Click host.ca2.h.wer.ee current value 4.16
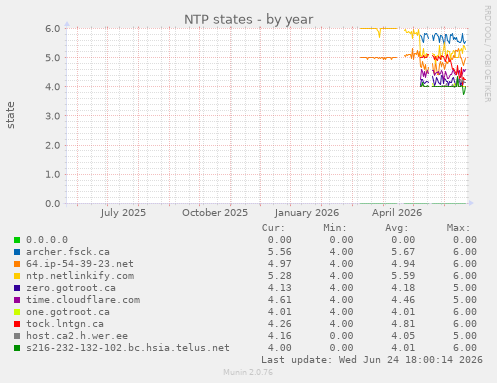 280,336
